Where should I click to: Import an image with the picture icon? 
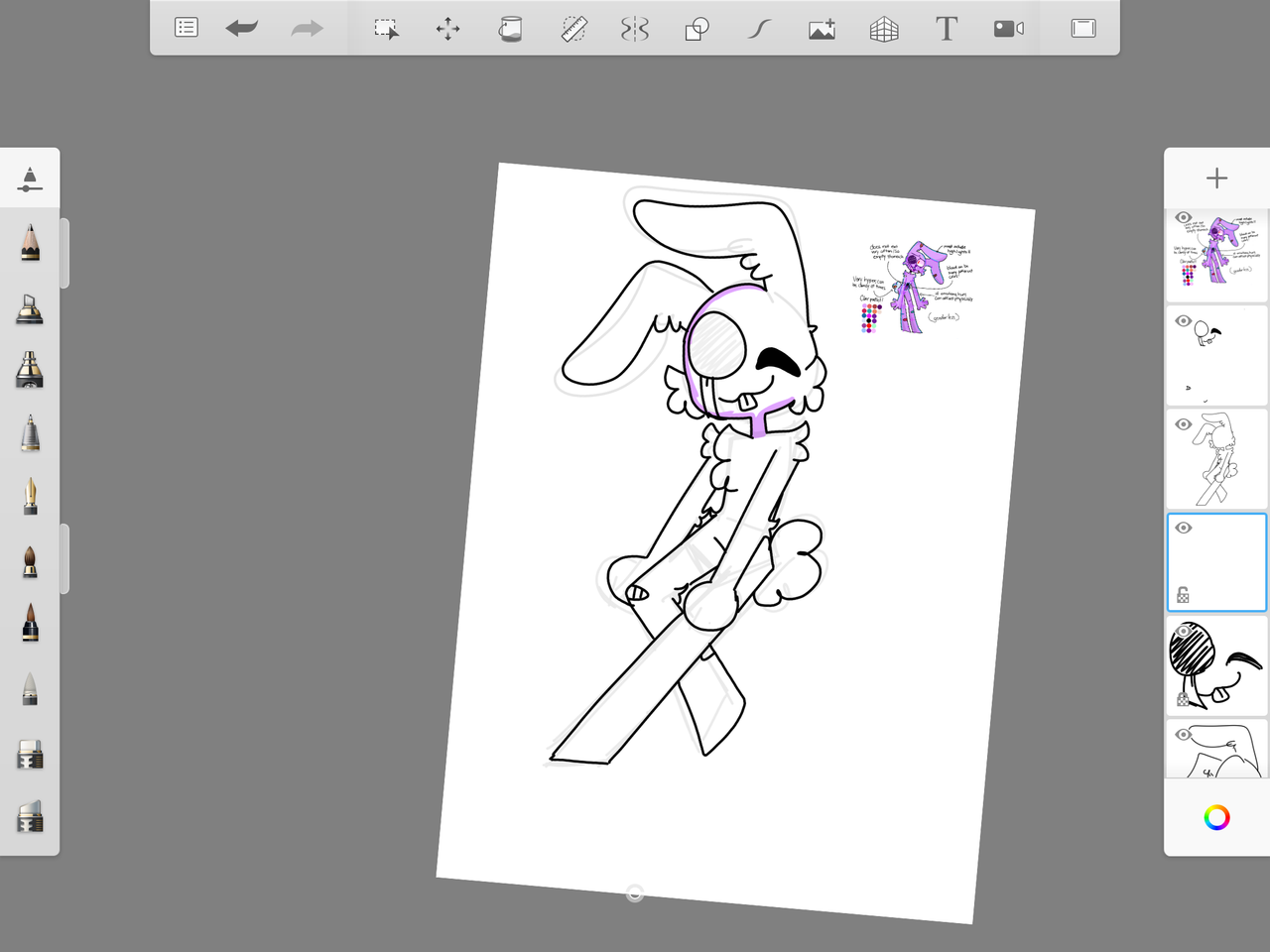click(x=822, y=29)
